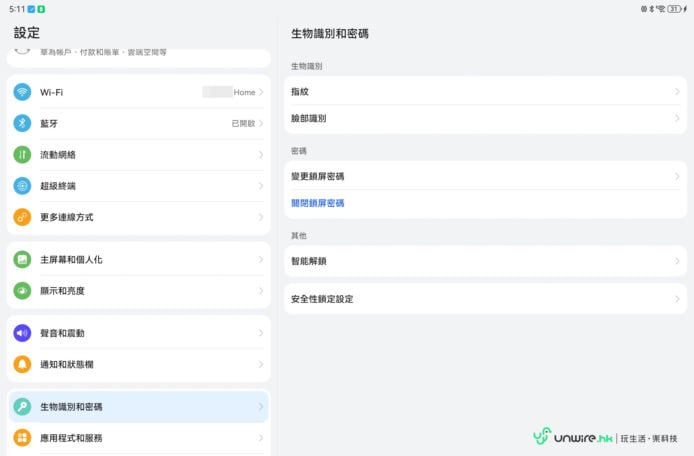Tap the Wi-Fi icon in settings list
The height and width of the screenshot is (456, 694).
point(22,92)
